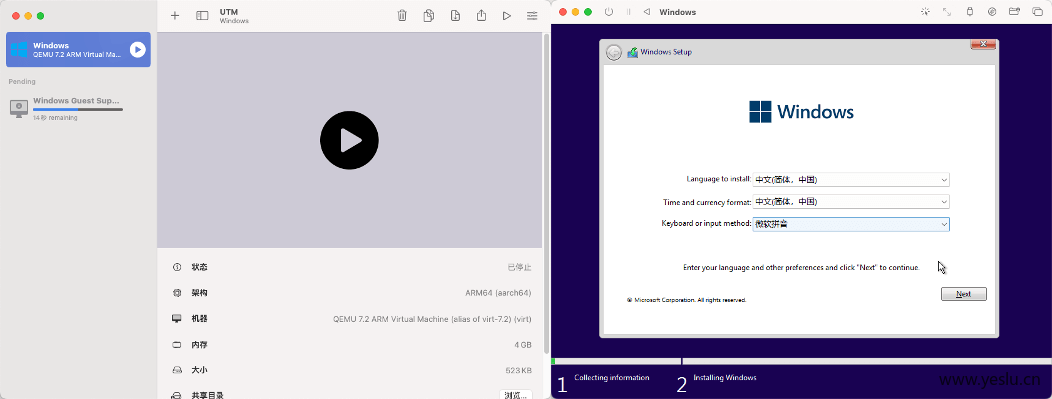The width and height of the screenshot is (1052, 399).
Task: Click the resize display arrows icon
Action: point(947,11)
